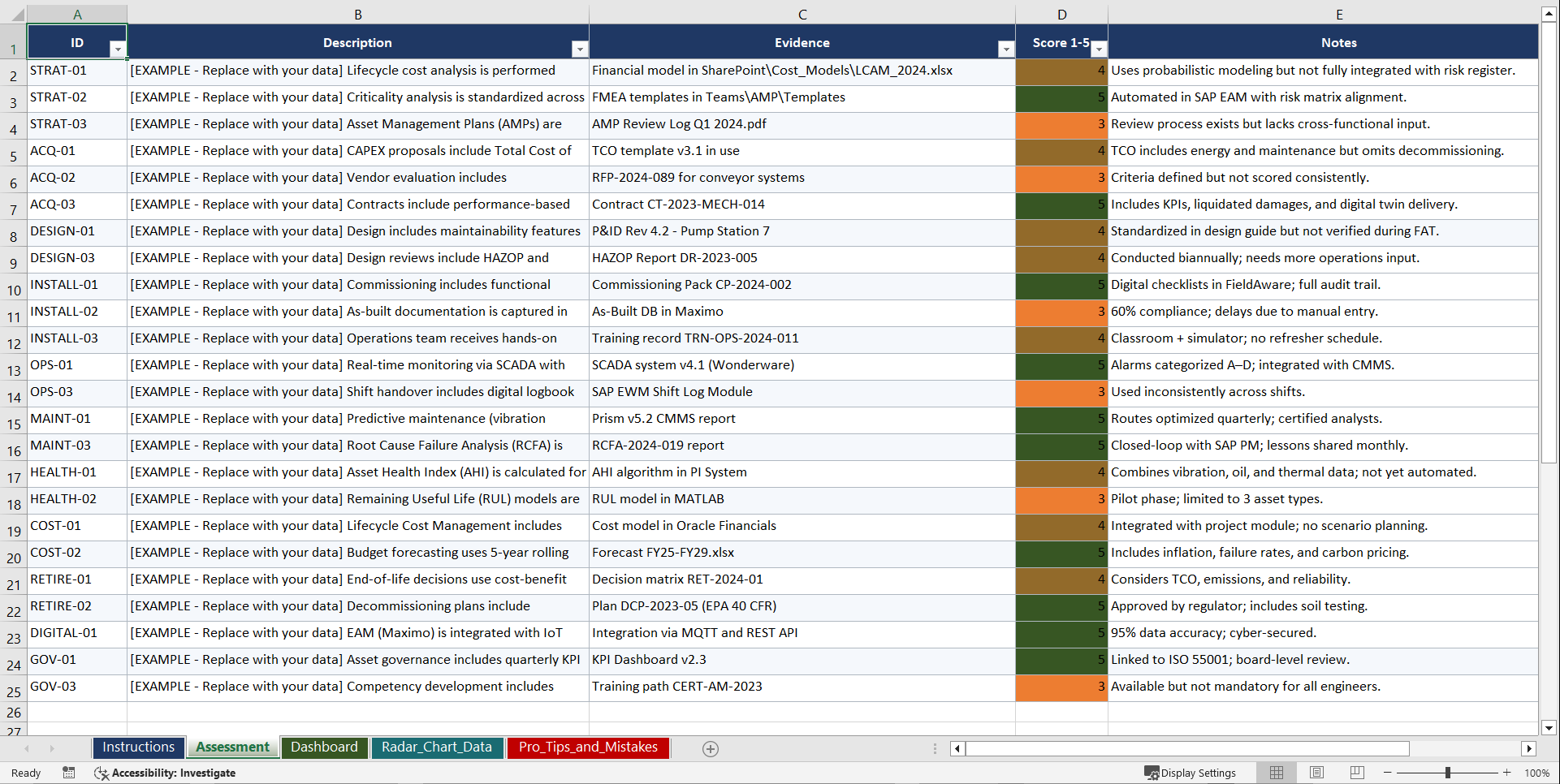The width and height of the screenshot is (1560, 784).
Task: Add a new worksheet with the plus button
Action: (711, 748)
